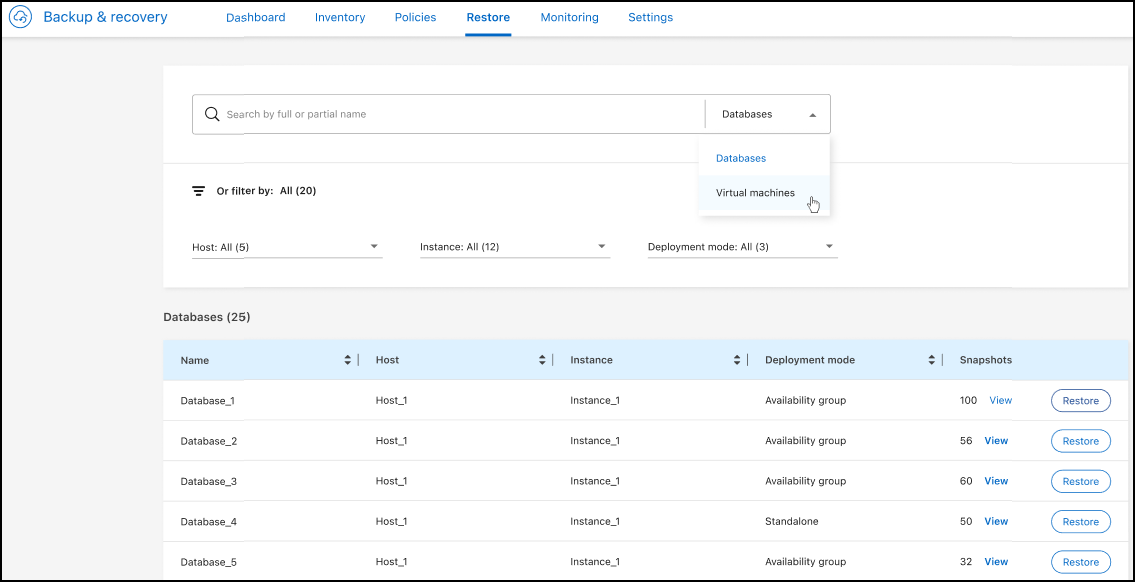Click the search magnifier icon

pyautogui.click(x=212, y=114)
